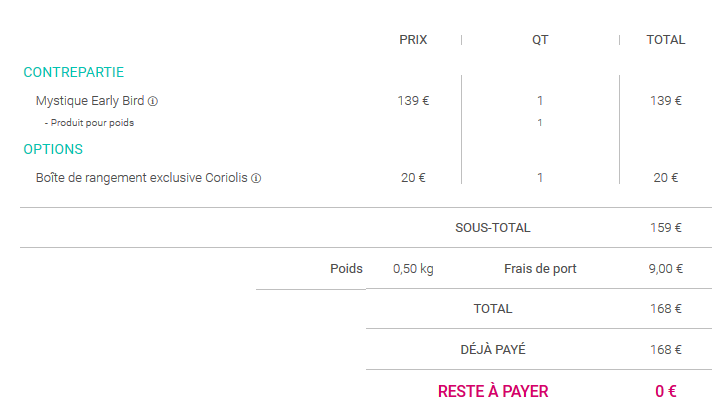Click the SOUS-TOTAL label
Screen dimensions: 728x414
click(x=492, y=228)
